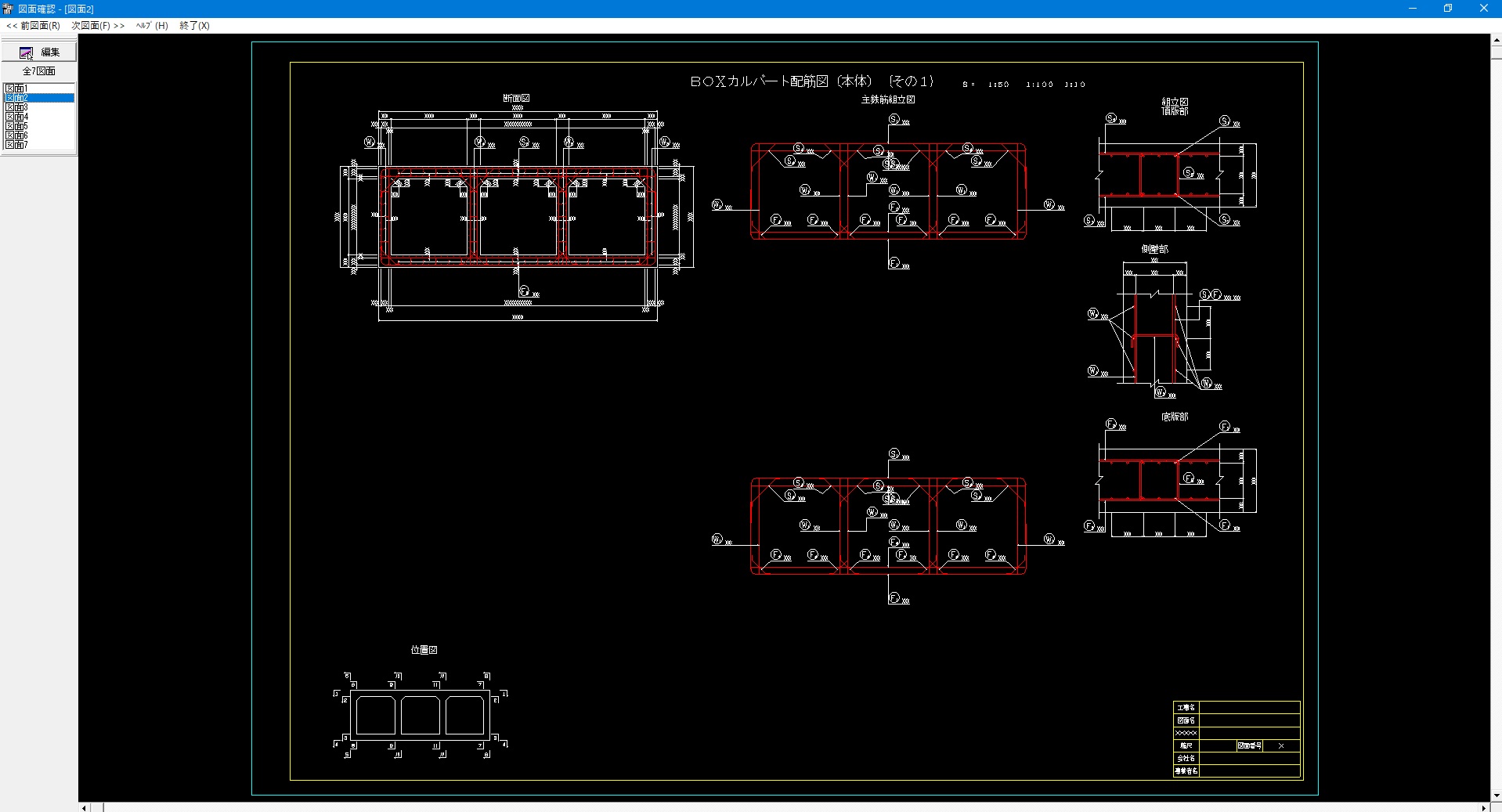
Task: Click 終了(X) to exit the viewer
Action: pos(194,26)
